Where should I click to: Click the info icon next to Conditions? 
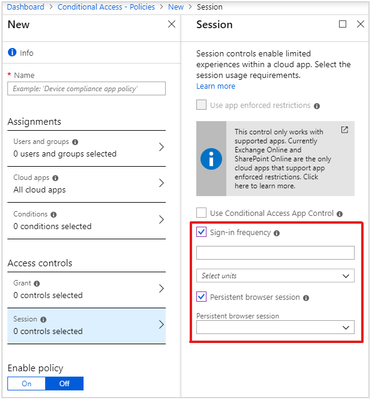pyautogui.click(x=53, y=214)
